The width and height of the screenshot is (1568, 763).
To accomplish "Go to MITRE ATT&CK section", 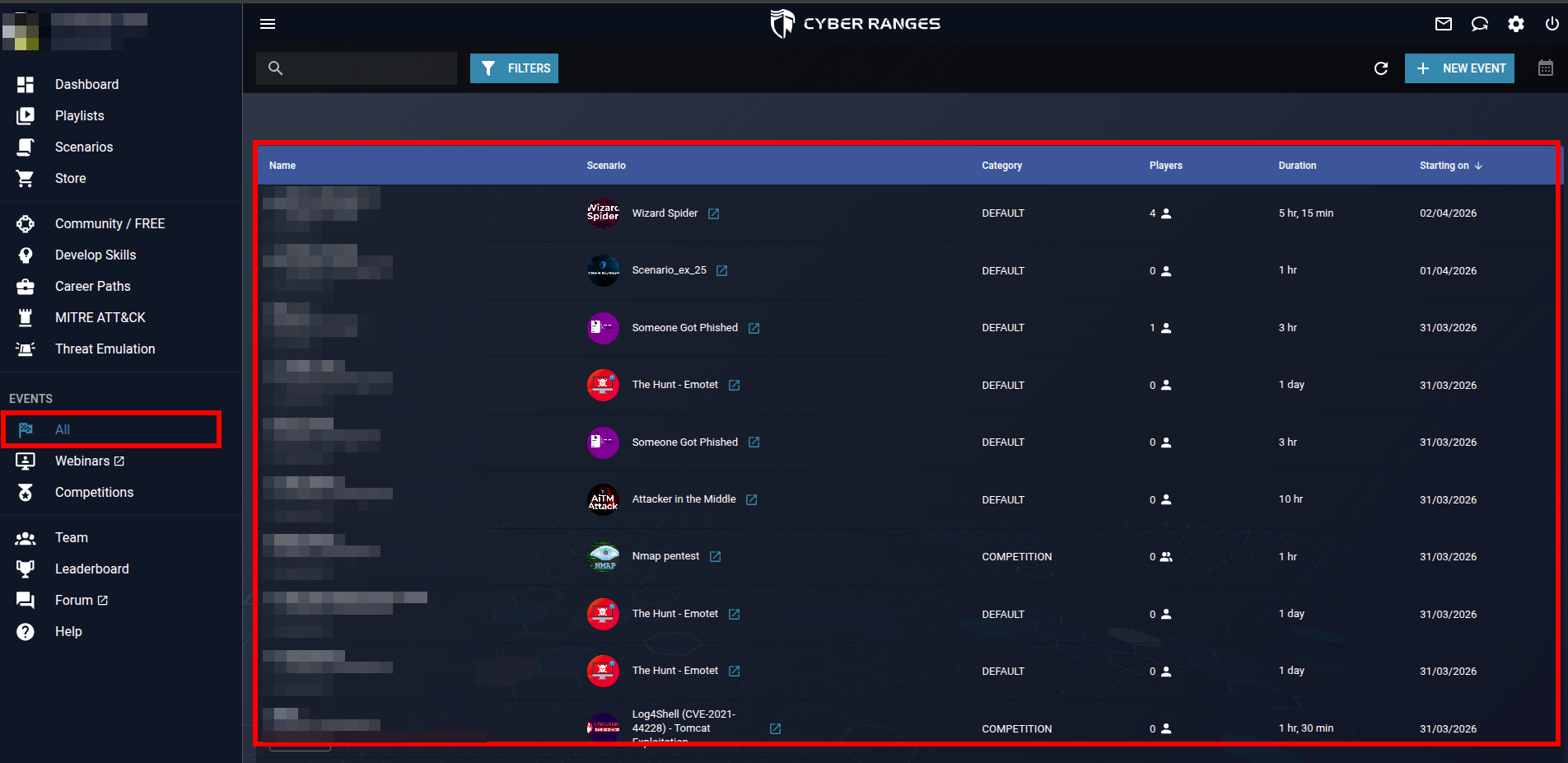I will [100, 318].
